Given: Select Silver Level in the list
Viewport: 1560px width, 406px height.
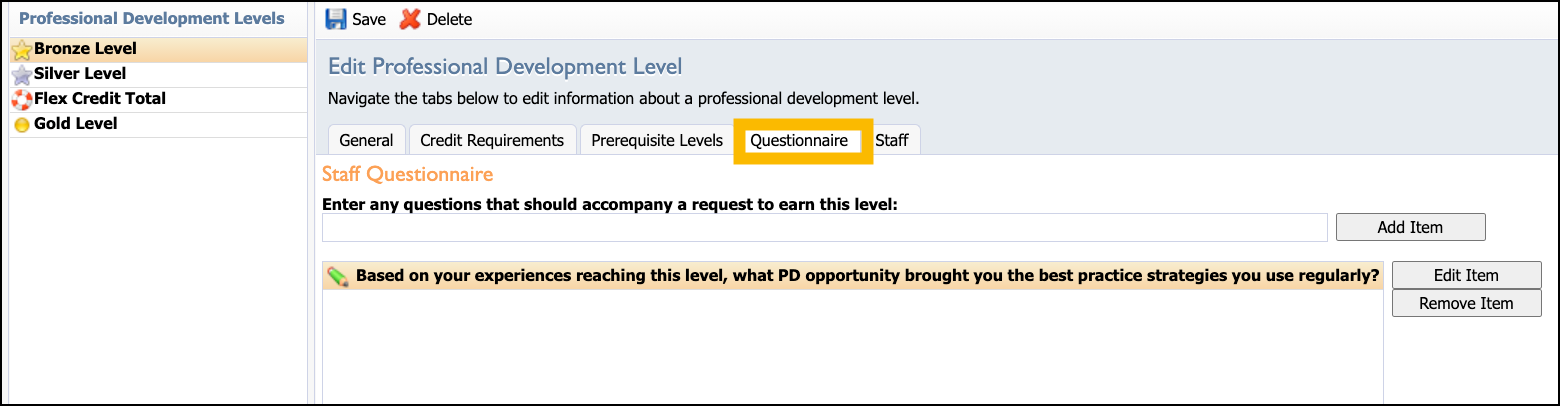Looking at the screenshot, I should coord(158,74).
